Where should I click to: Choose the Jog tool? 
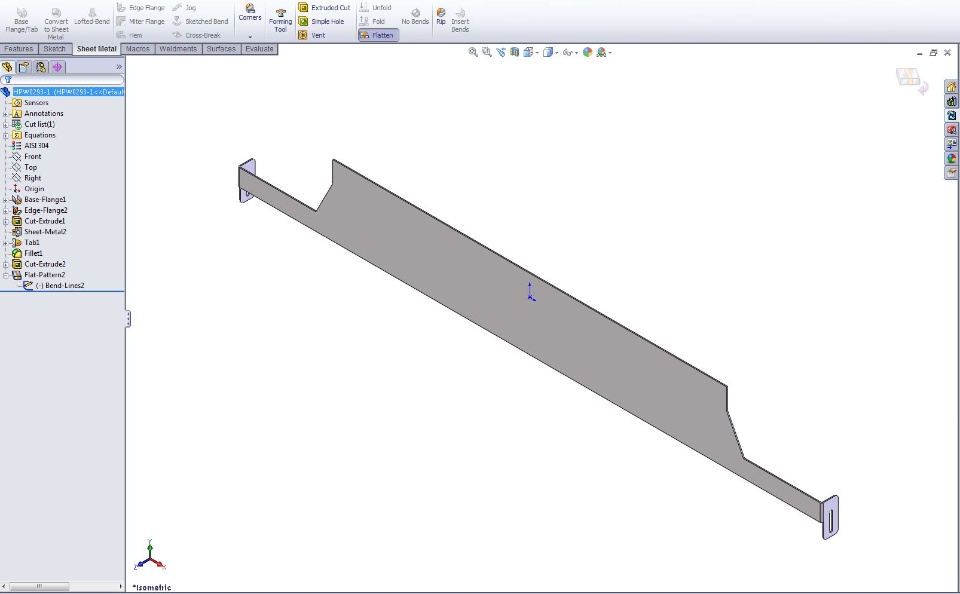tap(184, 7)
